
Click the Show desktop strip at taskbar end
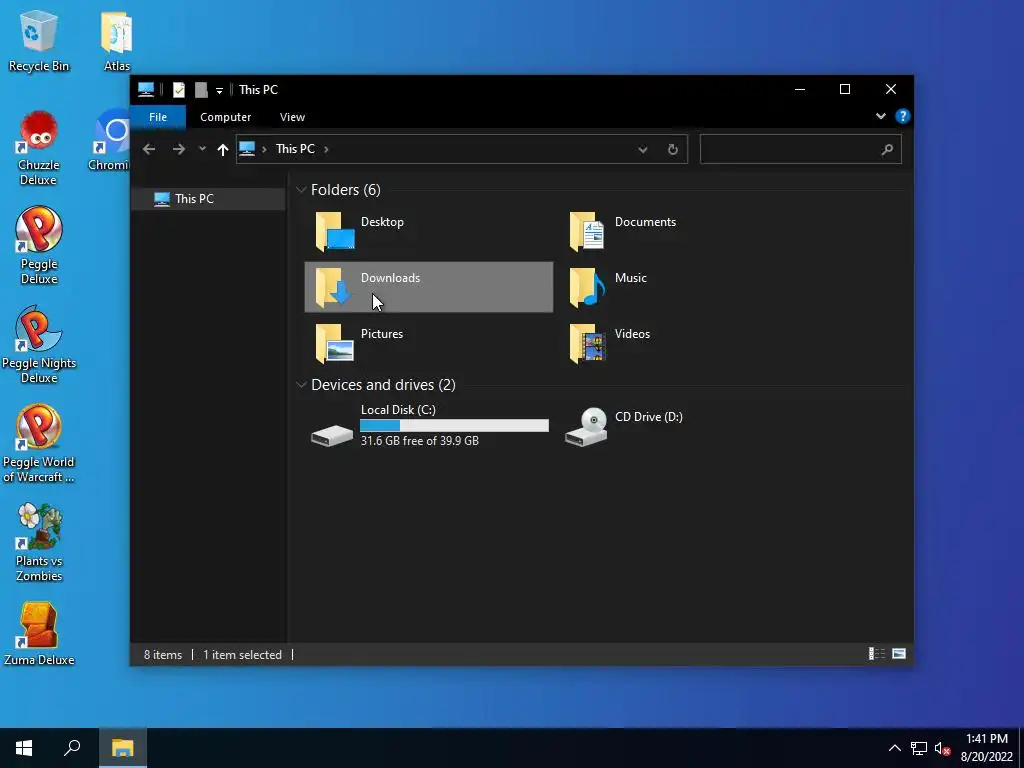[1021, 748]
